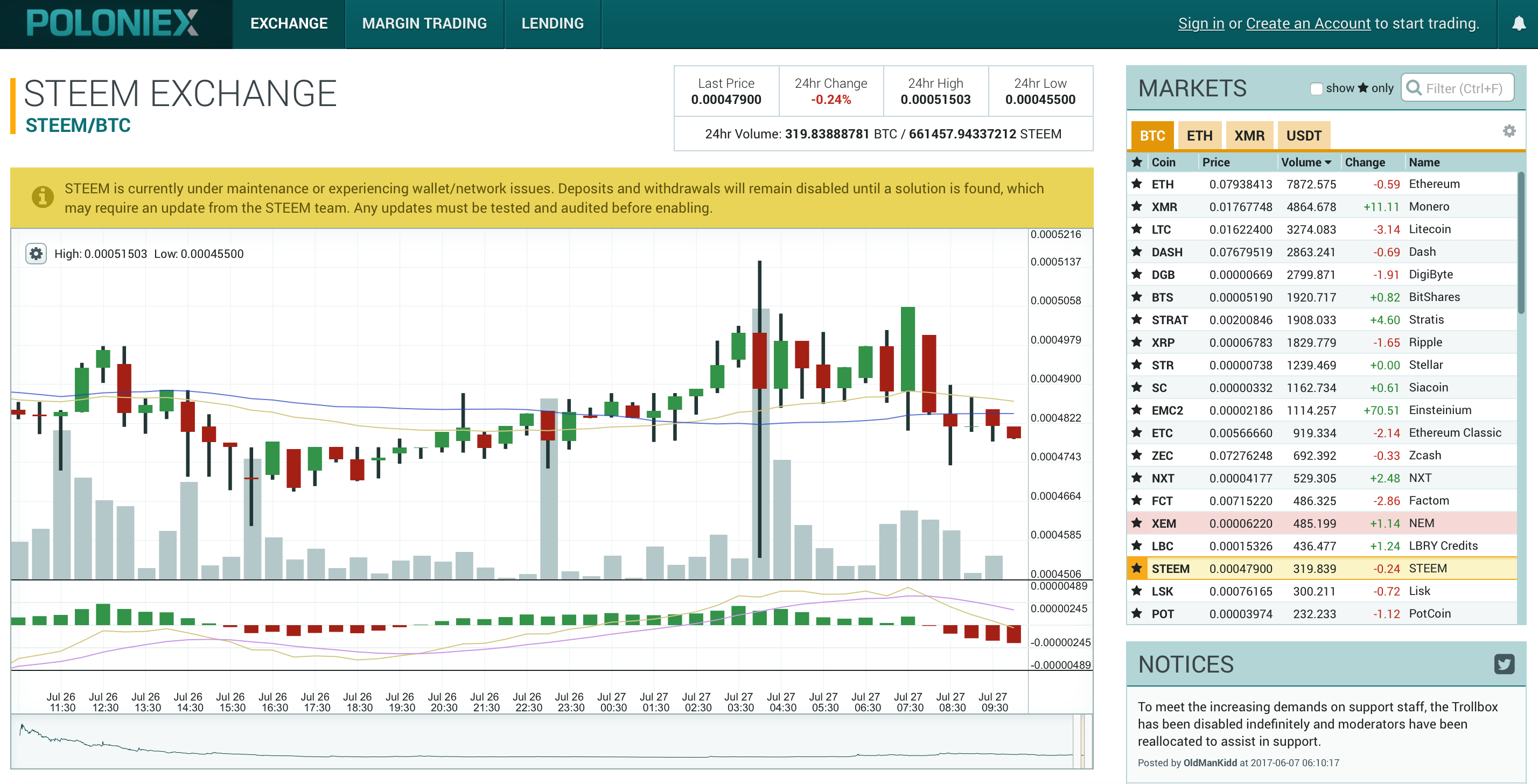
Task: Toggle favorite star for XRP
Action: click(1137, 342)
